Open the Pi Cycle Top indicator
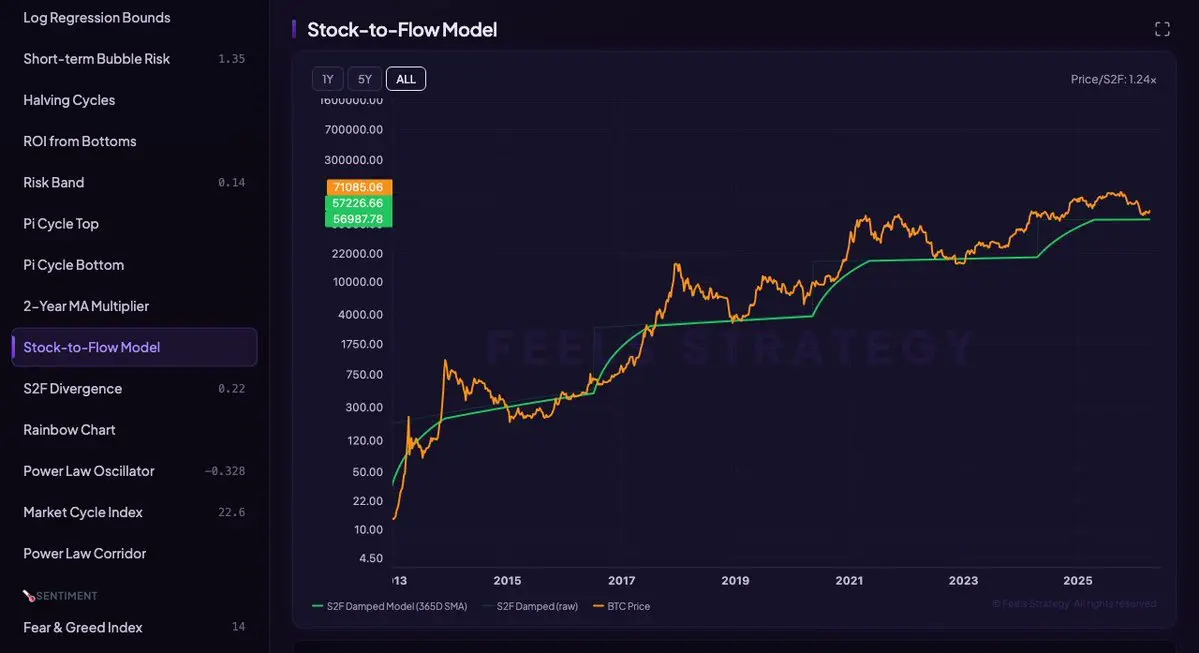Screen dimensions: 1199x653 coord(61,224)
